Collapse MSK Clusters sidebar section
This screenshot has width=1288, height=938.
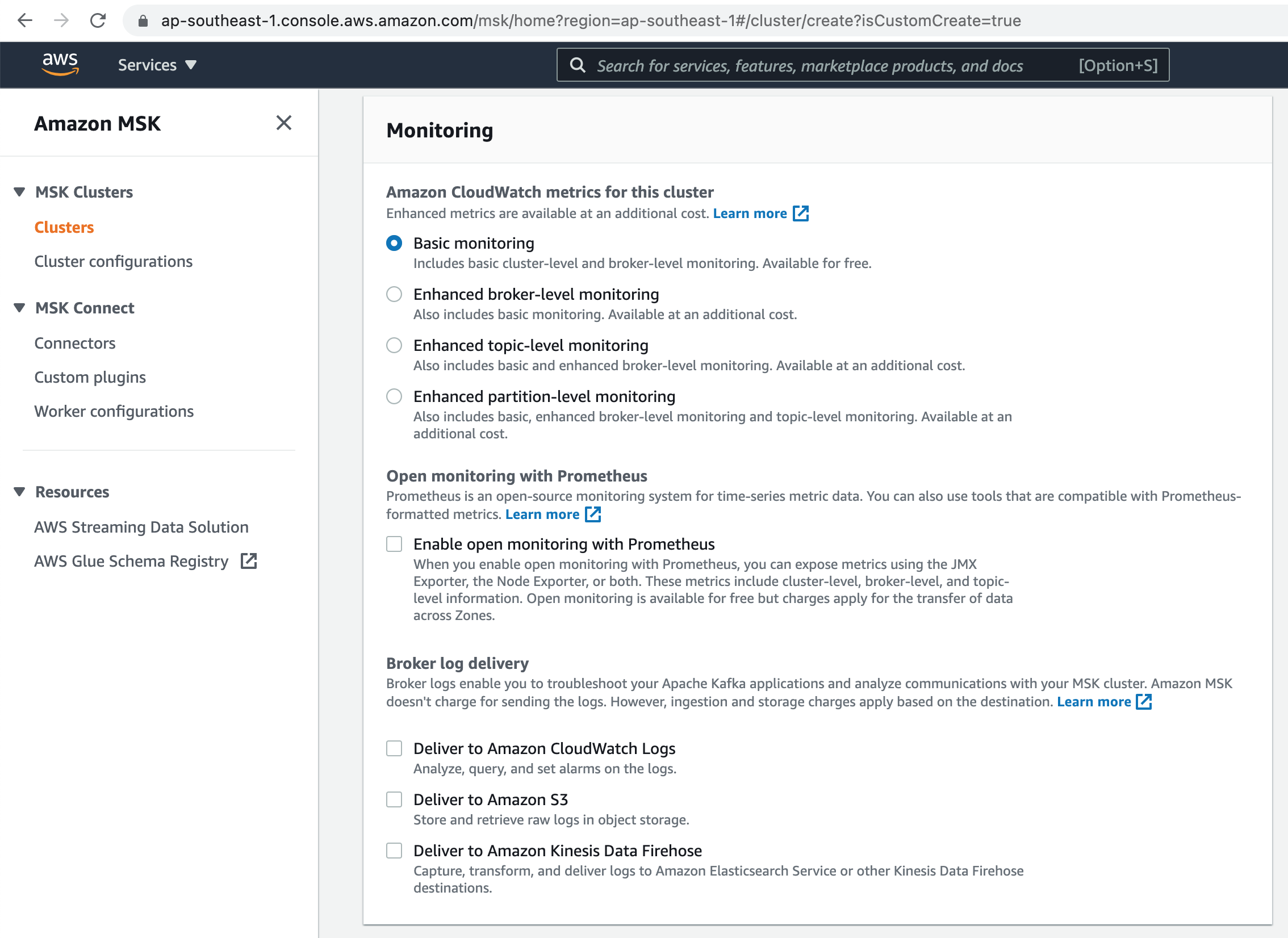point(22,192)
